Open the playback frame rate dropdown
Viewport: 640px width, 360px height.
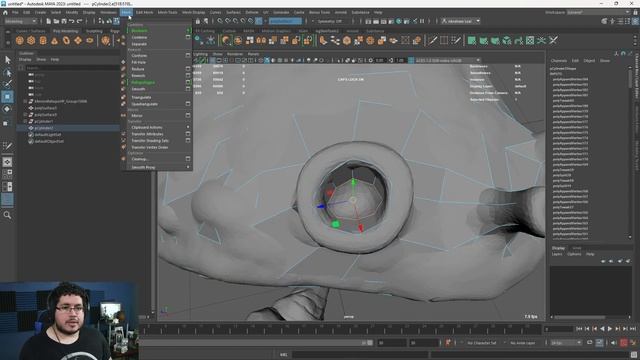point(566,343)
